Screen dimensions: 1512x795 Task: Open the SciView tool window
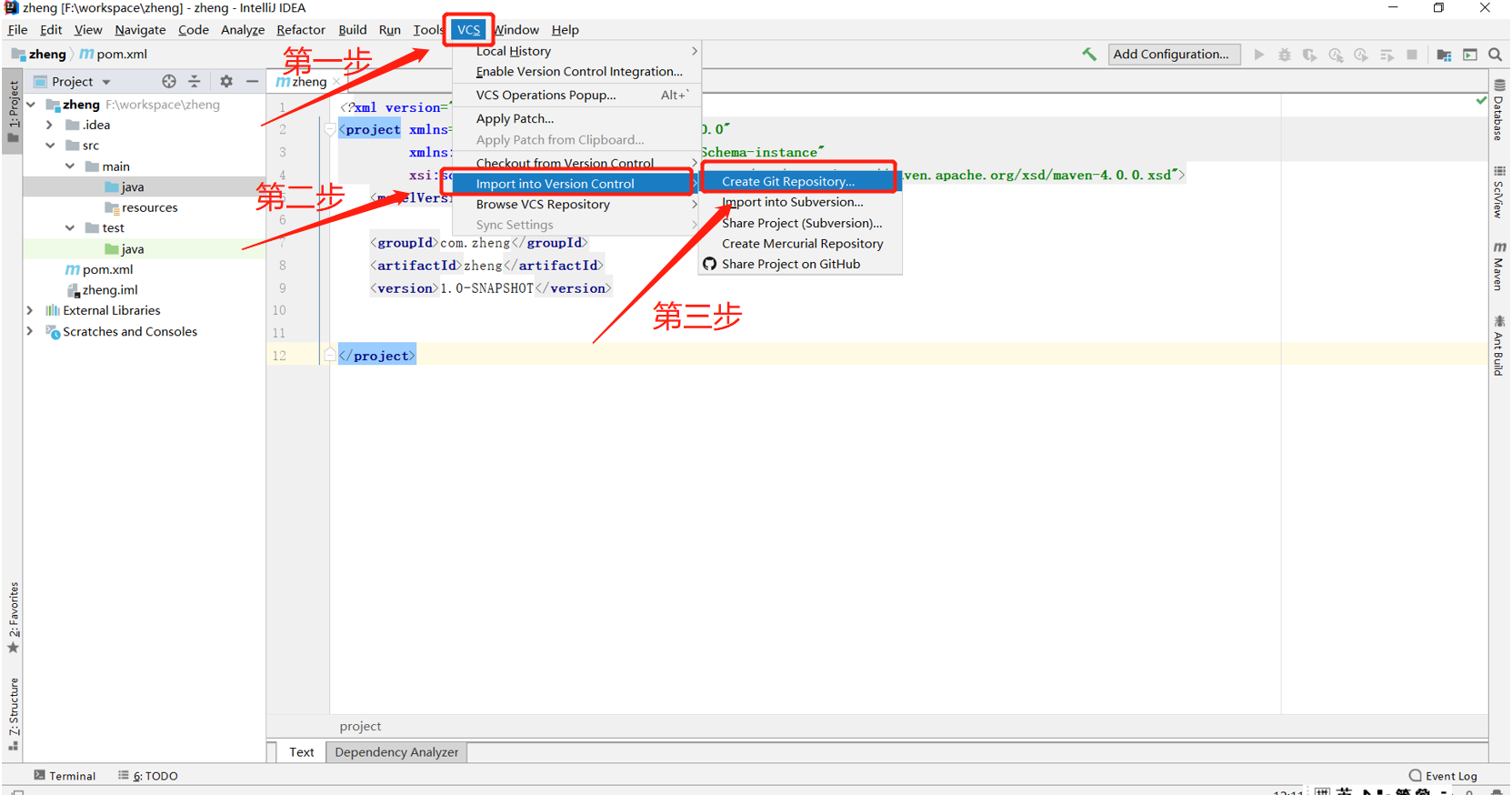[1499, 192]
